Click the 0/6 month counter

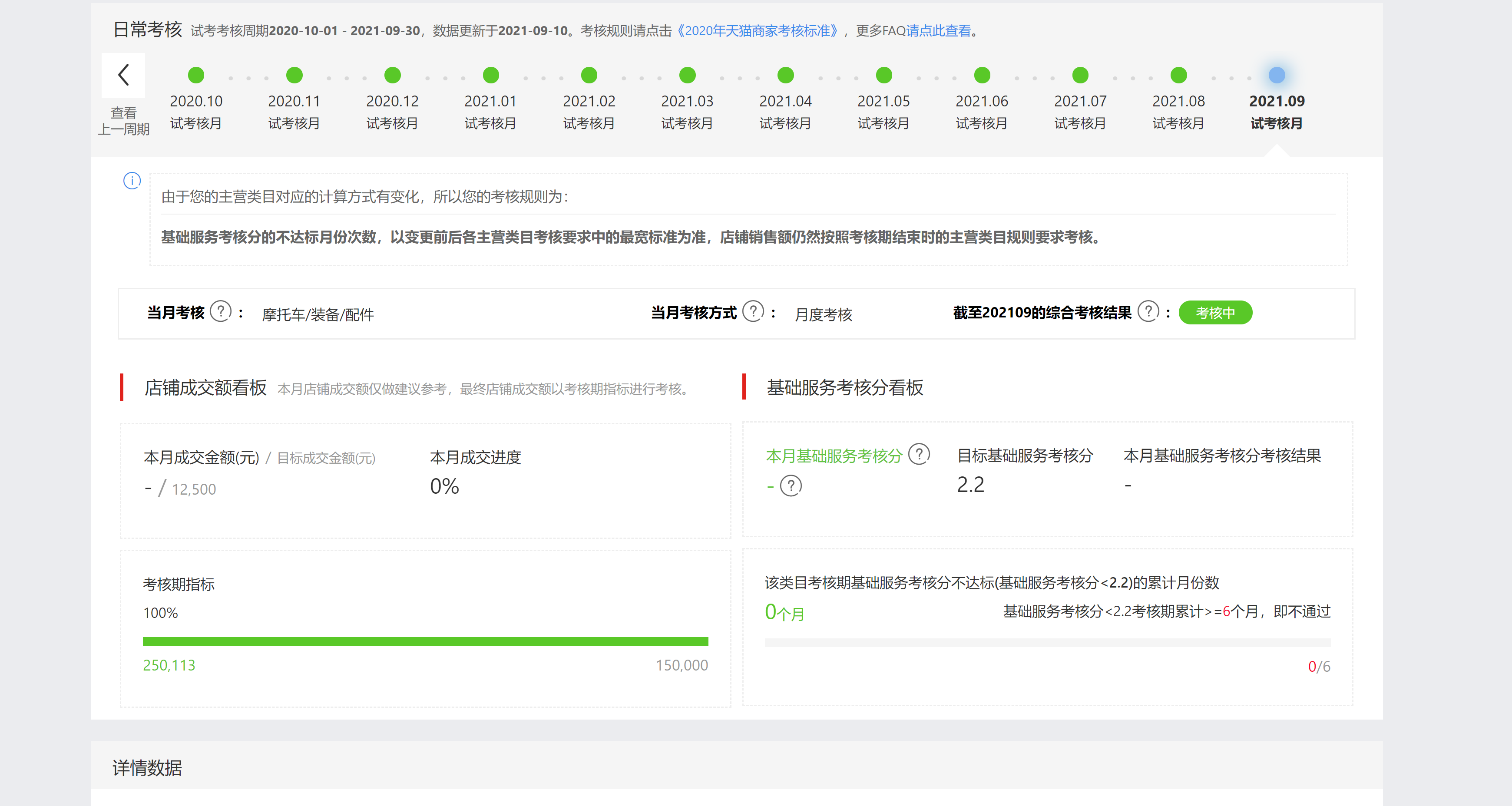pyautogui.click(x=1319, y=666)
